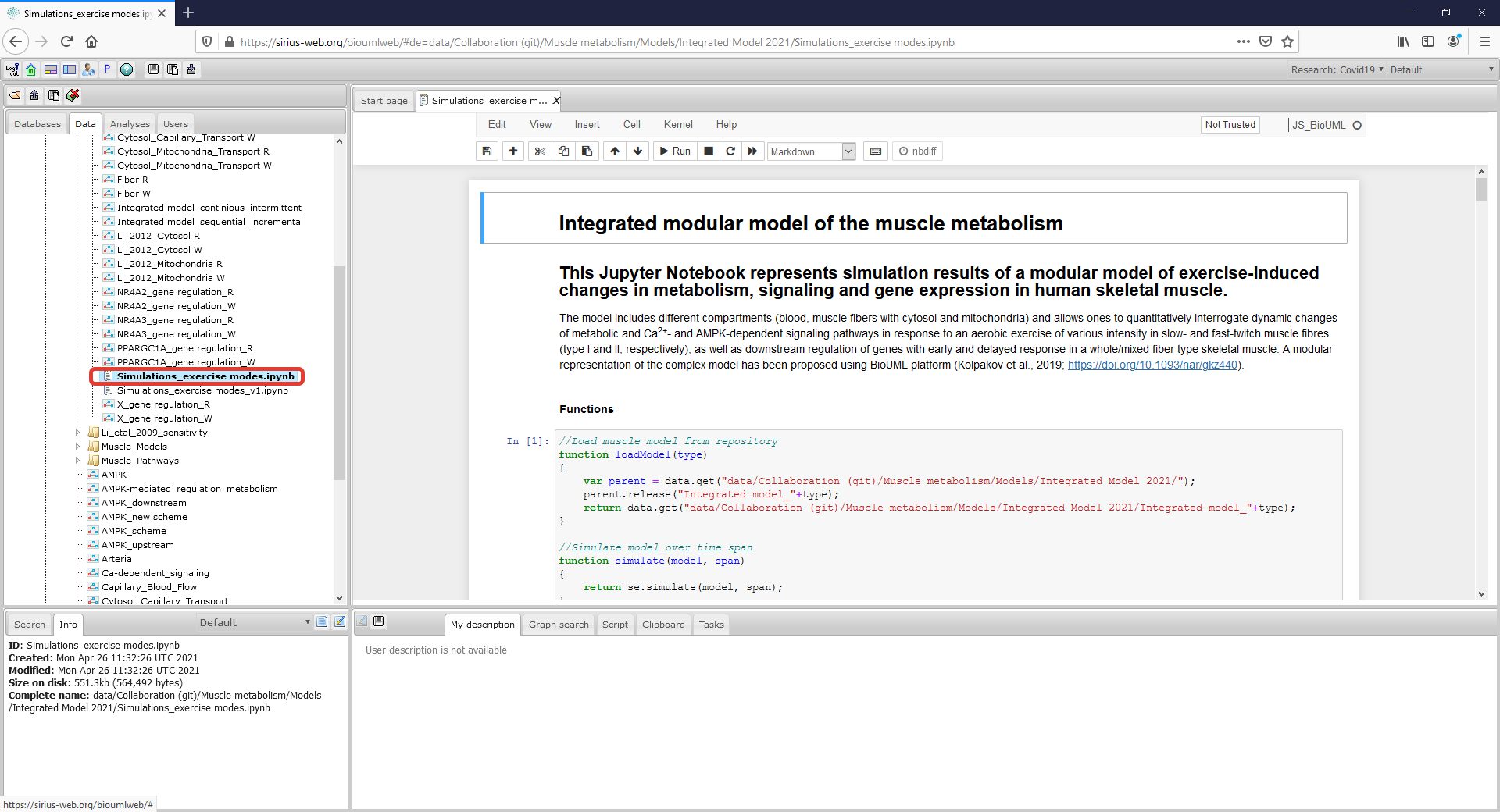Open the Default dropdown in Info panel
This screenshot has height=812, width=1500.
pos(254,622)
